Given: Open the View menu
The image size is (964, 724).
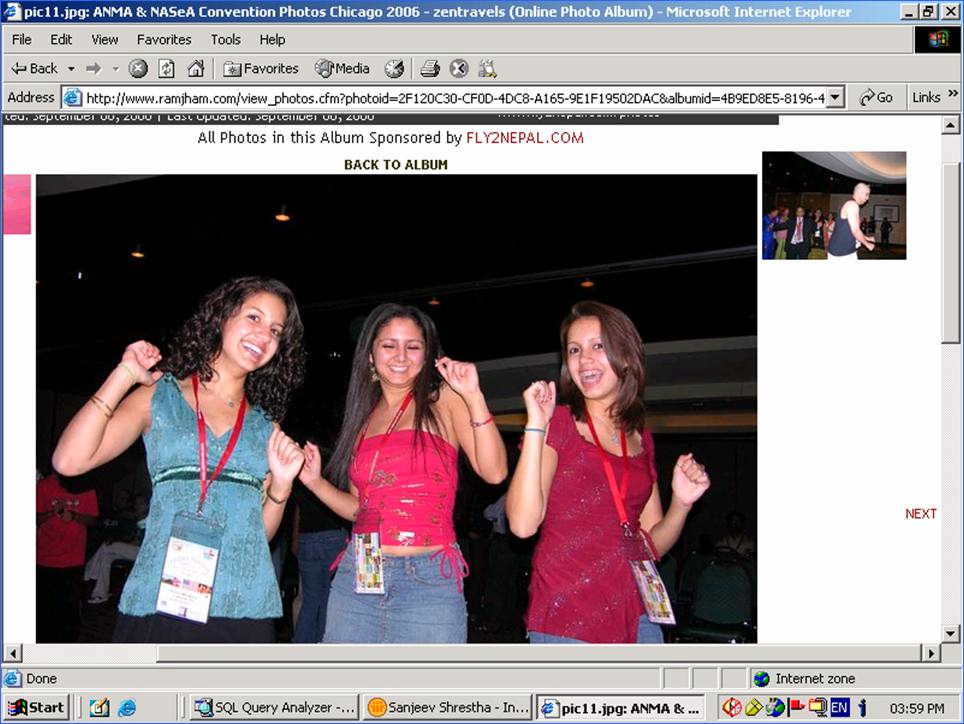Looking at the screenshot, I should point(105,39).
